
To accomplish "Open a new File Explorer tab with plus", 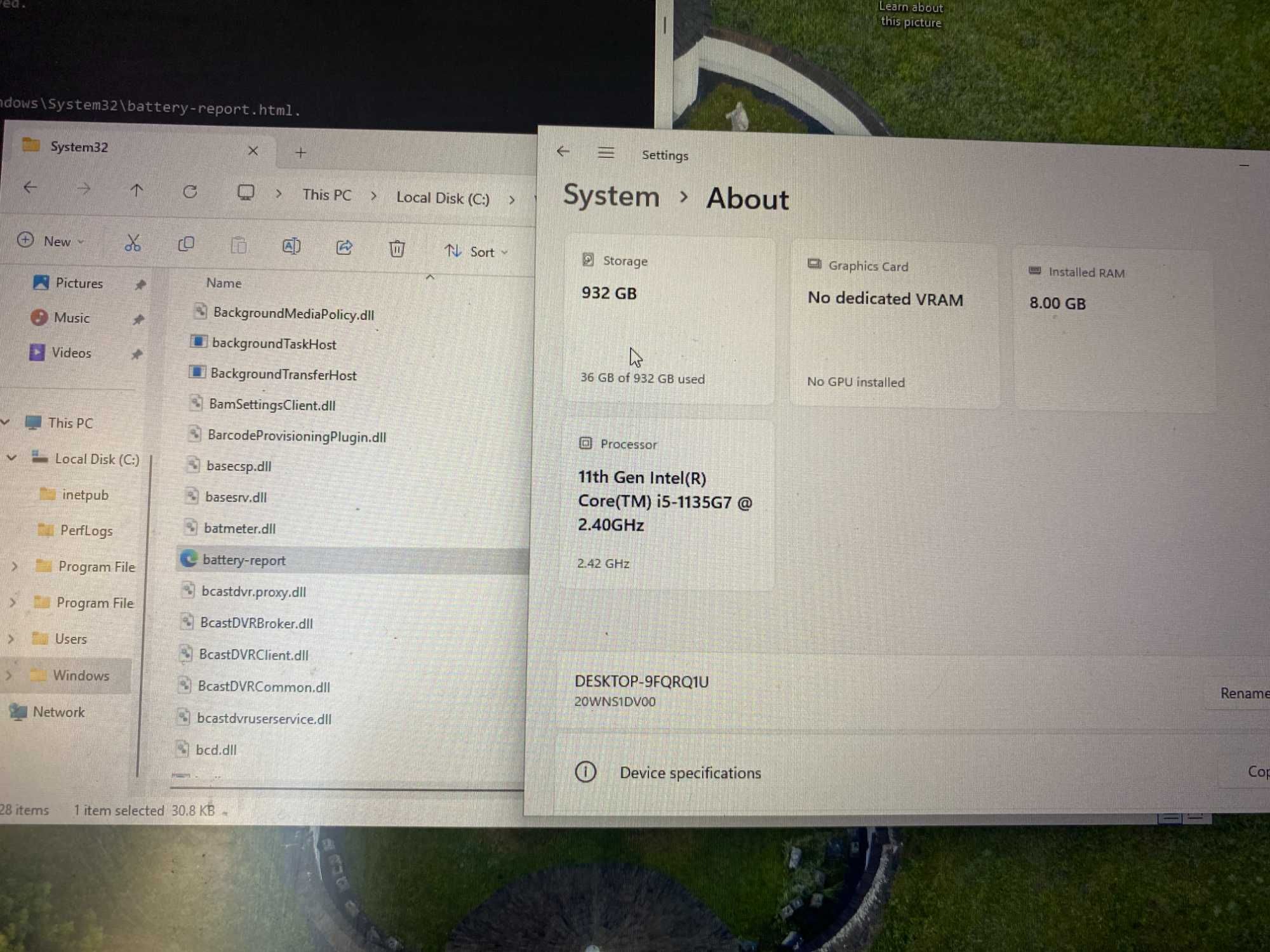I will pyautogui.click(x=301, y=152).
